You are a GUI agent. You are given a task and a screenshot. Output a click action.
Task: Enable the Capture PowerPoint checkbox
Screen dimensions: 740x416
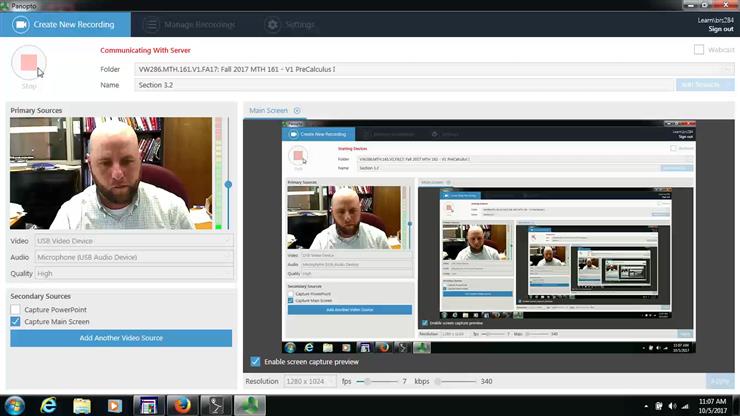(x=16, y=310)
